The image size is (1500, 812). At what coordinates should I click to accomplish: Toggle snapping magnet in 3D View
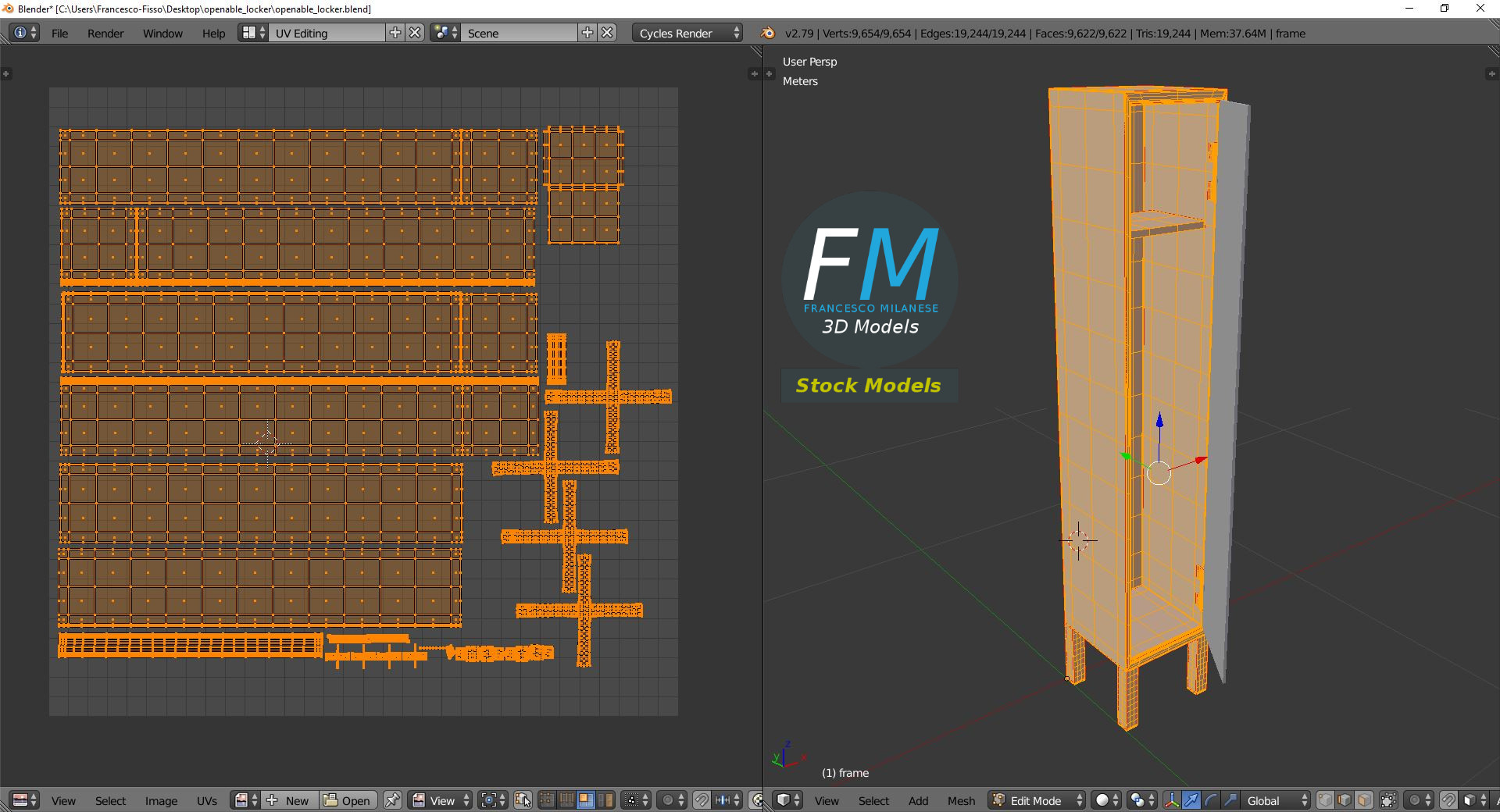point(1448,800)
